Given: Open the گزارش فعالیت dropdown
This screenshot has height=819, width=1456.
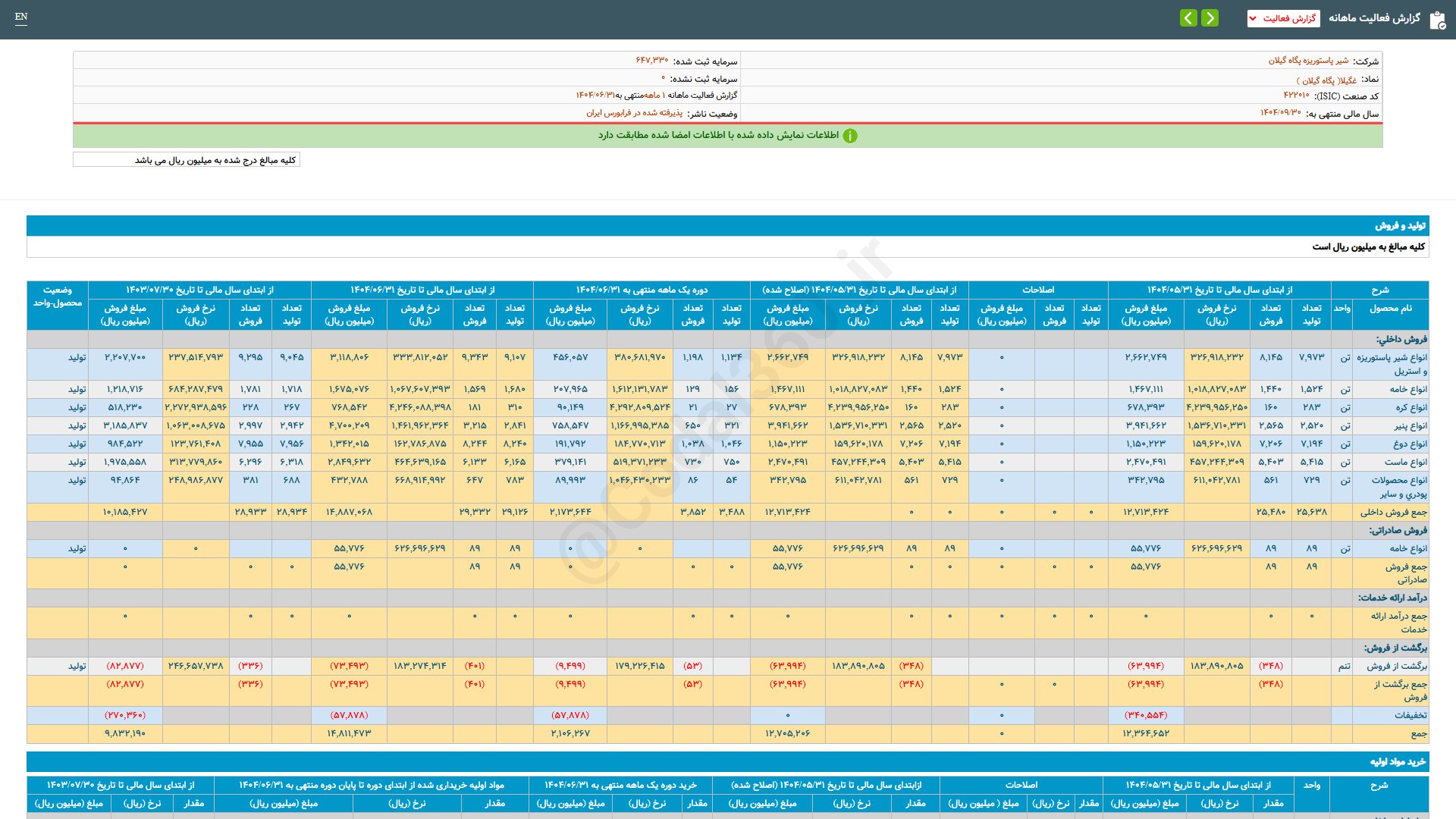Looking at the screenshot, I should coord(1283,18).
